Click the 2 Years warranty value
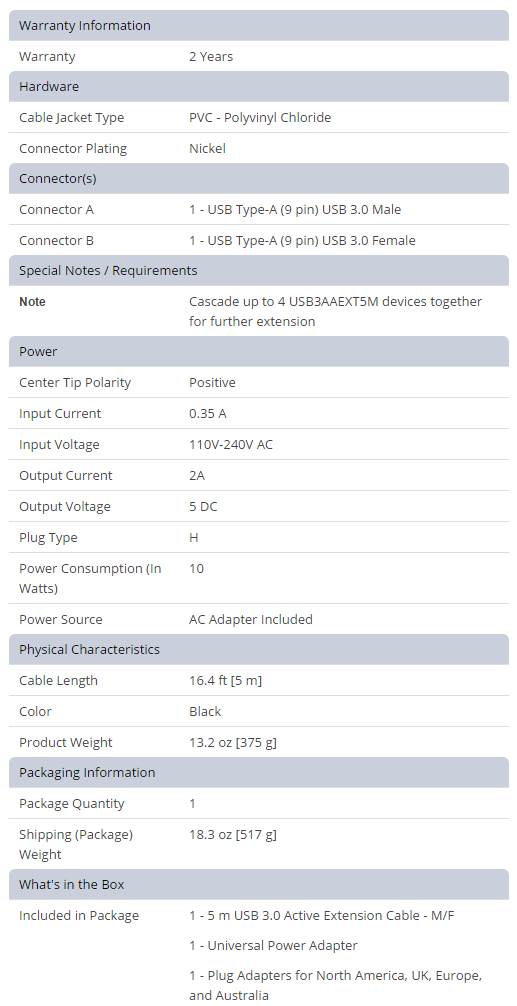Viewport: 517px width, 1006px height. click(x=211, y=56)
